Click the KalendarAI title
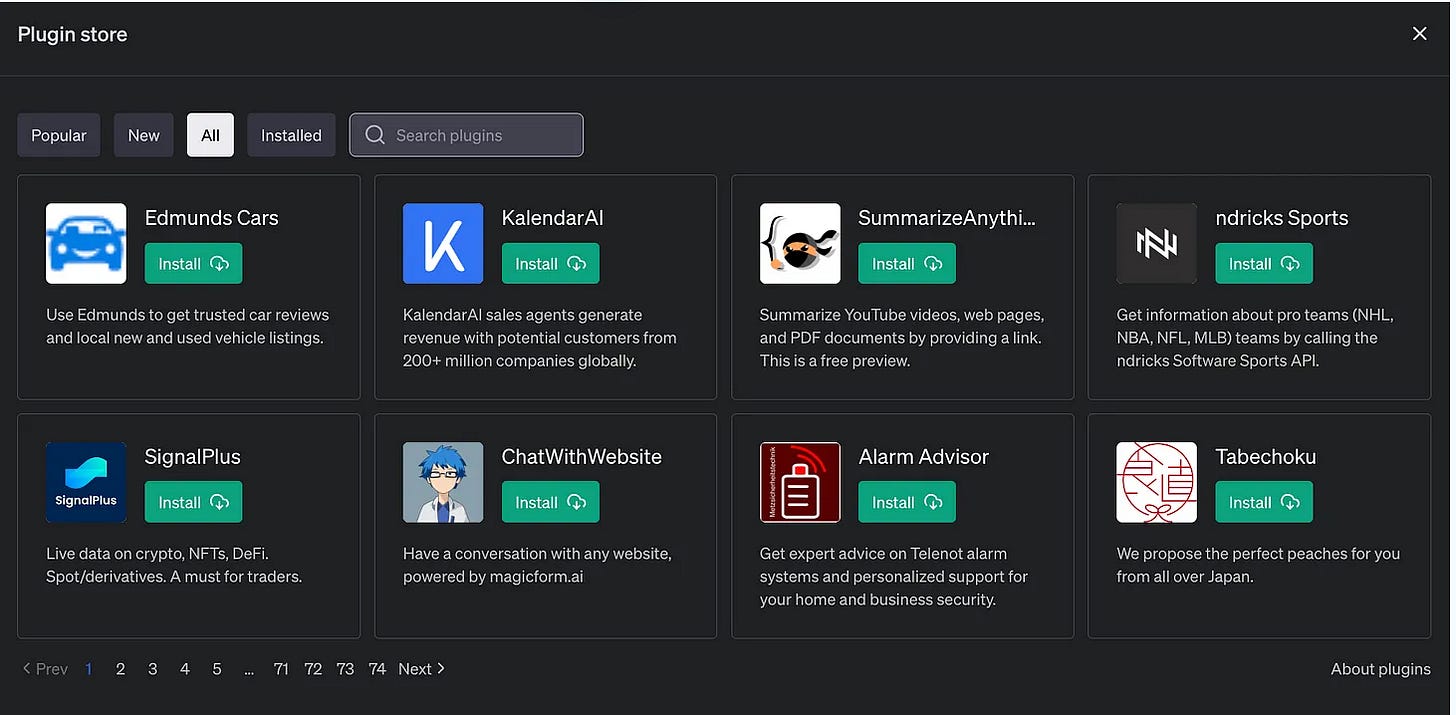1456x715 pixels. click(x=552, y=218)
